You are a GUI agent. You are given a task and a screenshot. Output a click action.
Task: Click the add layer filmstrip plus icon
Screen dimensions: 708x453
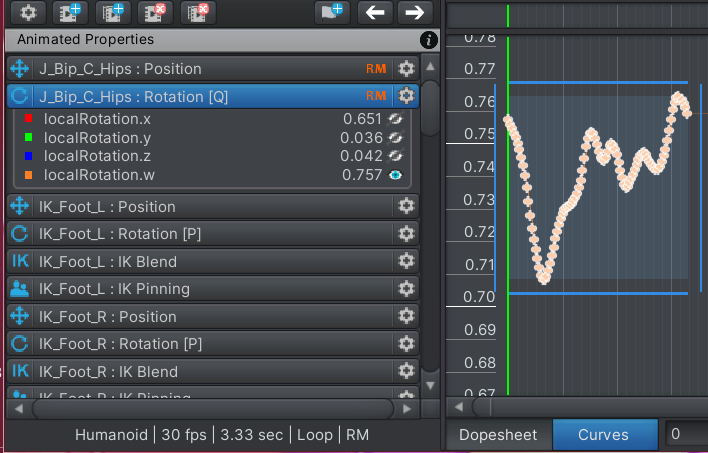113,12
